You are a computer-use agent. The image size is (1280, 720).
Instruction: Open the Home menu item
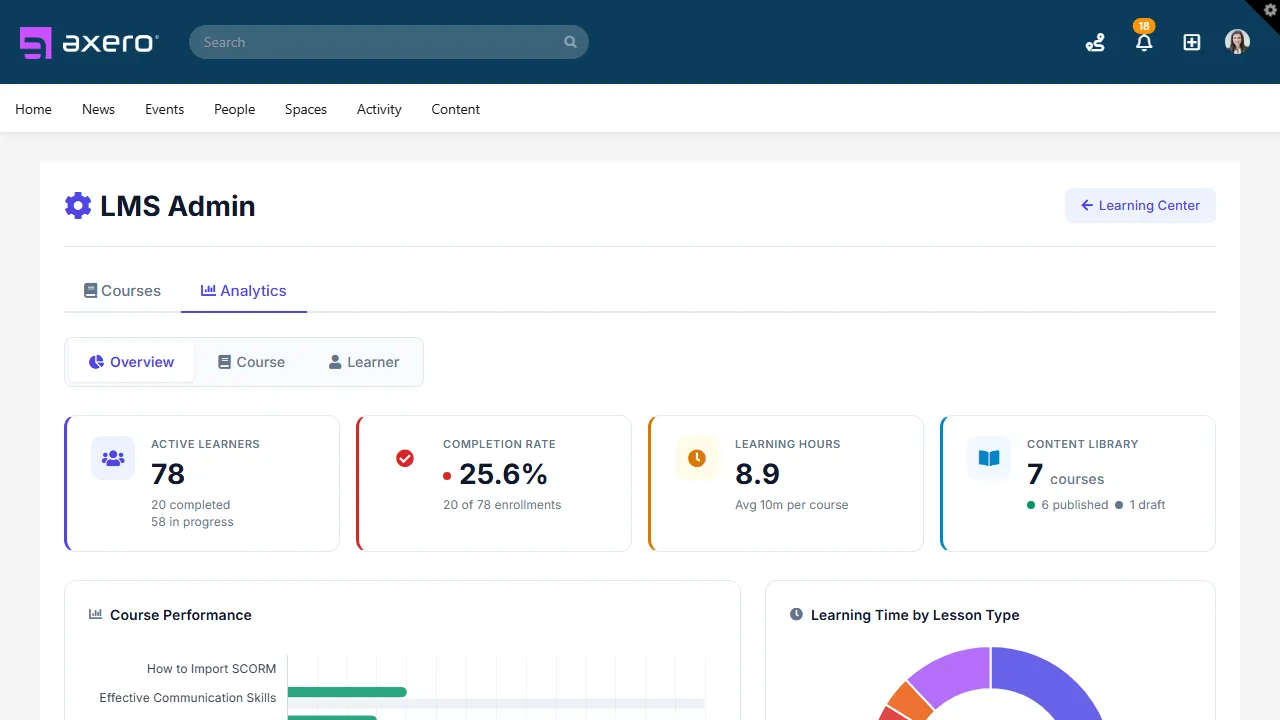33,109
